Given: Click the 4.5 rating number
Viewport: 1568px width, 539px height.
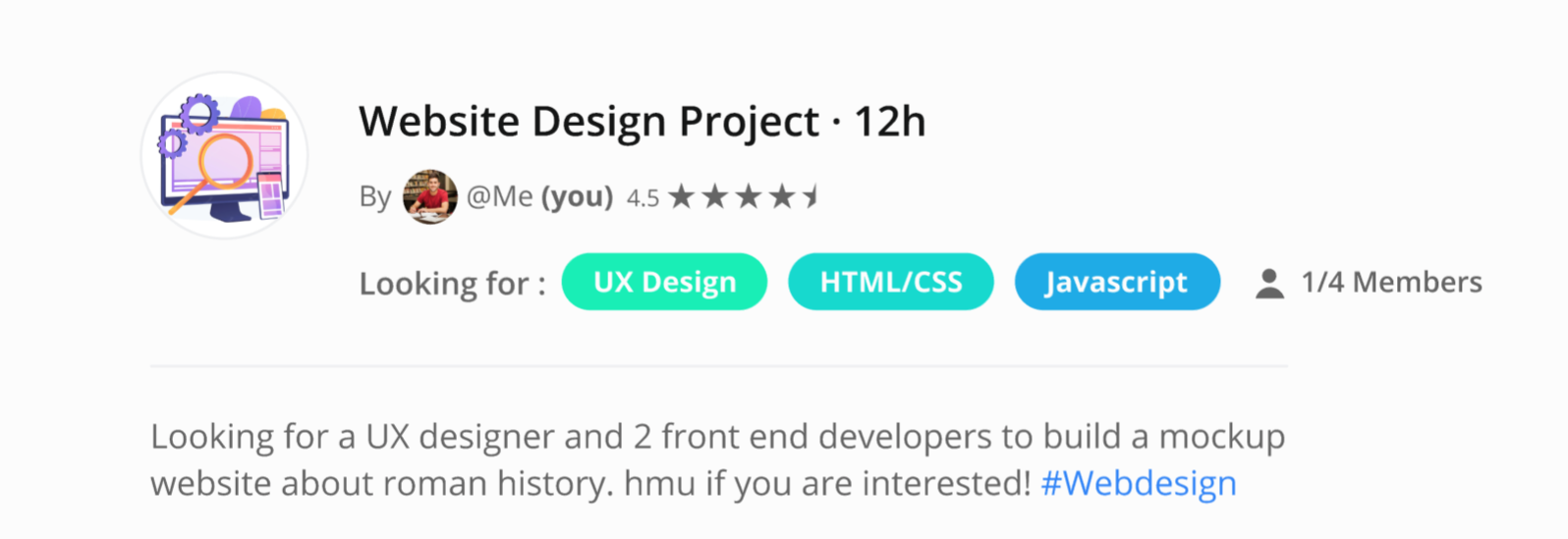Looking at the screenshot, I should [x=643, y=198].
